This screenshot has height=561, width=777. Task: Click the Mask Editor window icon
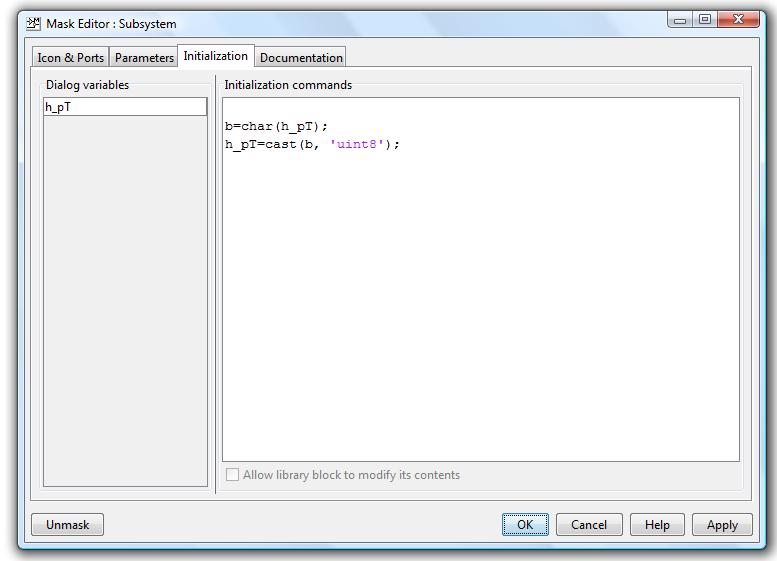pos(34,23)
